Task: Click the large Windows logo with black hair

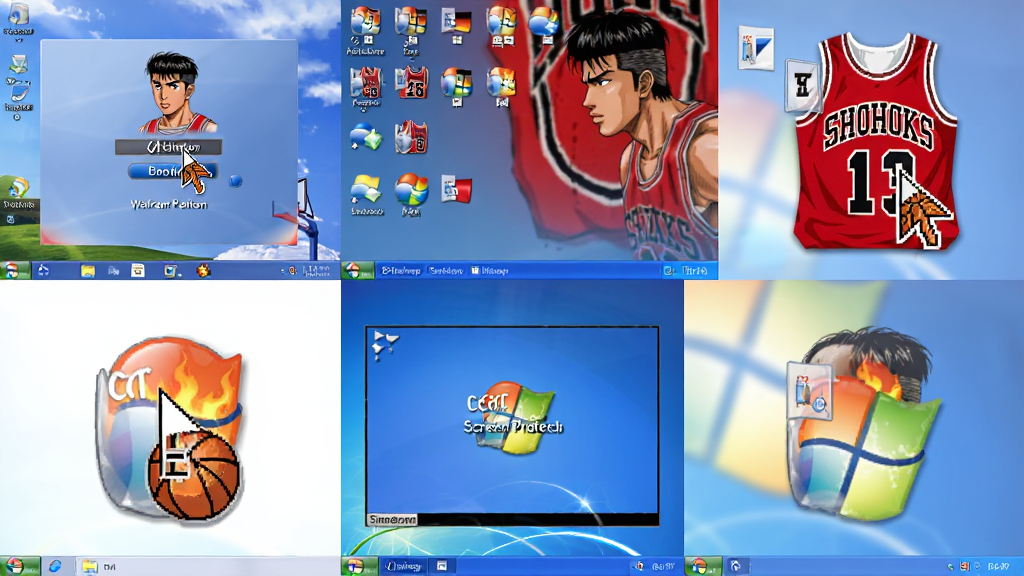Action: 864,424
